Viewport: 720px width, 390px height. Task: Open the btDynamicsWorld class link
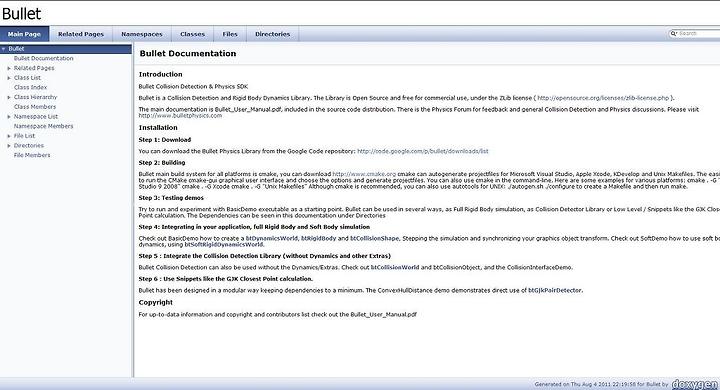point(272,238)
